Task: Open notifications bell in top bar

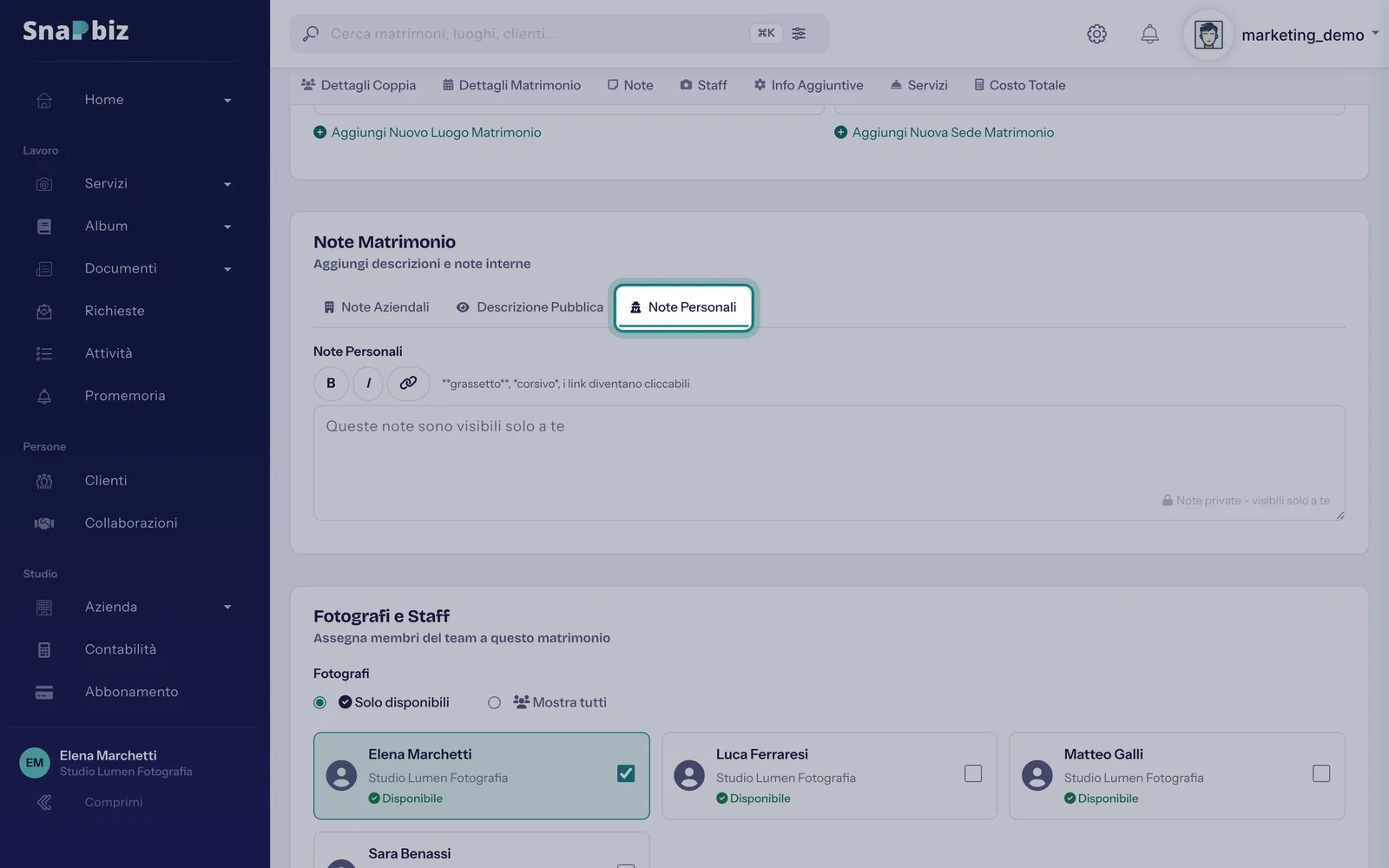Action: click(1149, 34)
